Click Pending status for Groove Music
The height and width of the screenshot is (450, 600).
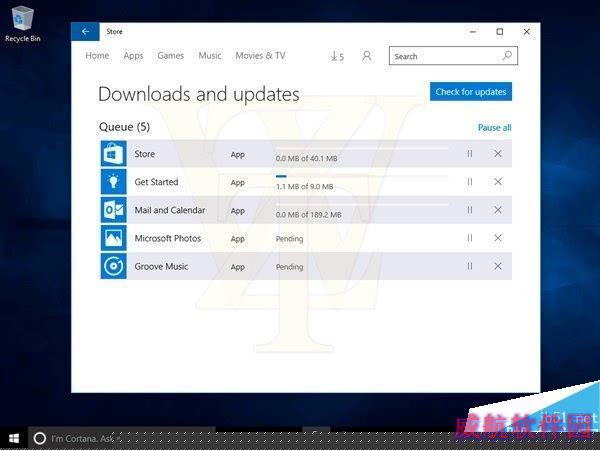click(289, 267)
